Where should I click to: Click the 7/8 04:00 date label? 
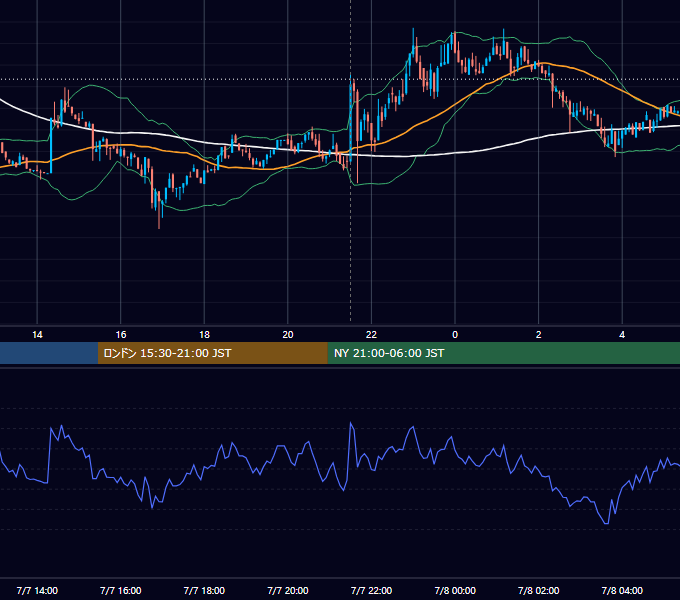pyautogui.click(x=622, y=590)
